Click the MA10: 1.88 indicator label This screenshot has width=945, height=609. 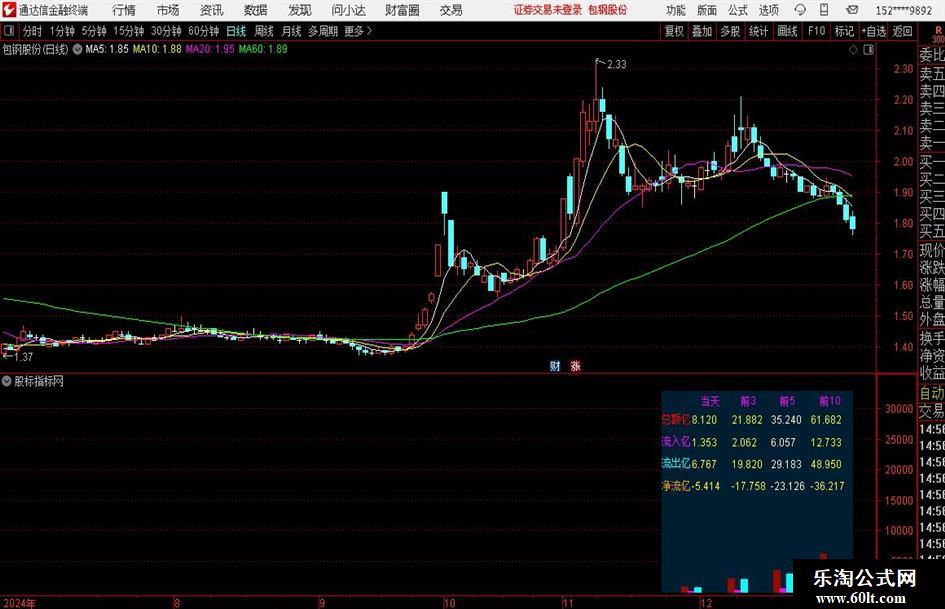(157, 49)
